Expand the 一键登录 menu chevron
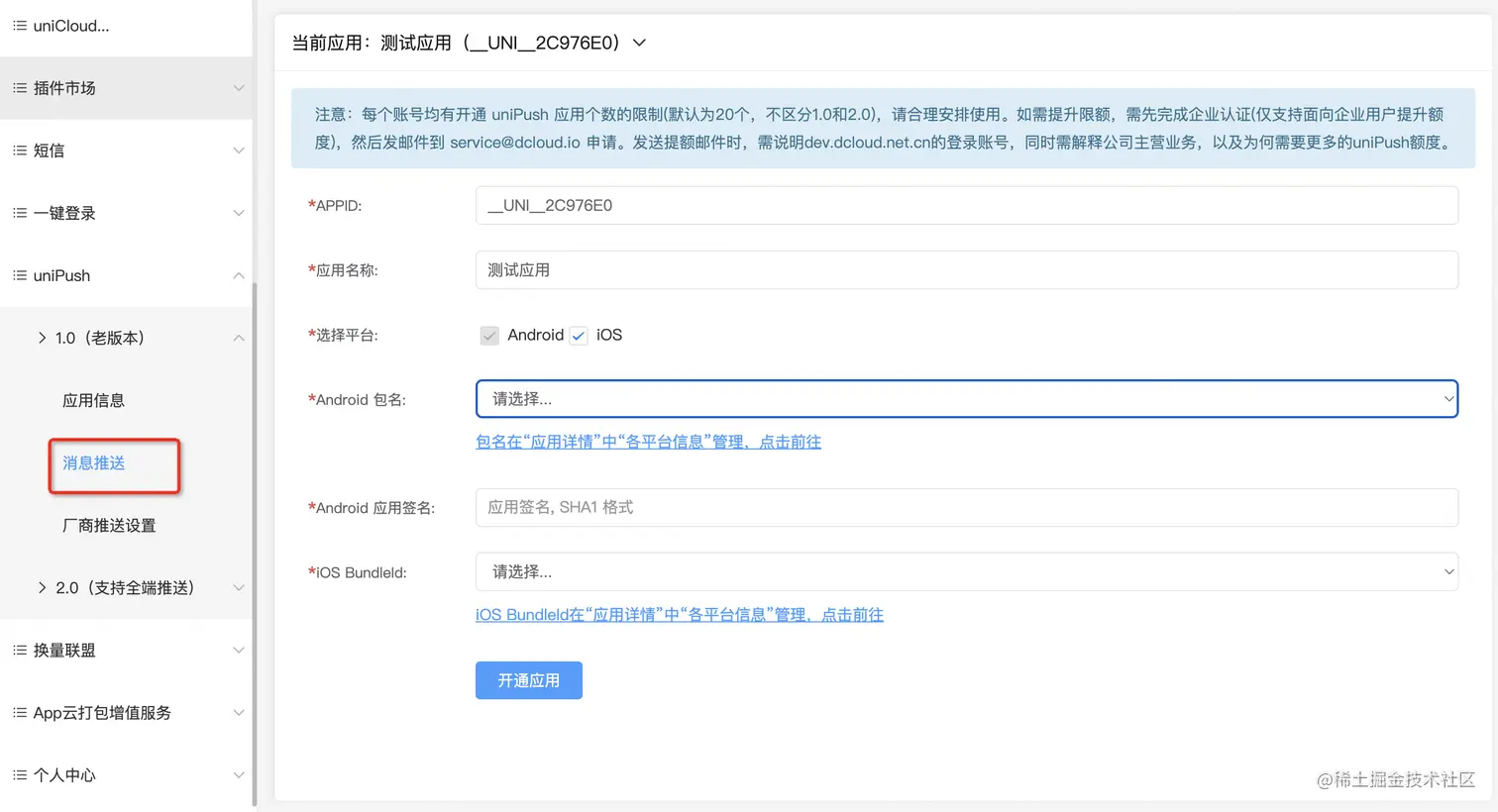 239,213
